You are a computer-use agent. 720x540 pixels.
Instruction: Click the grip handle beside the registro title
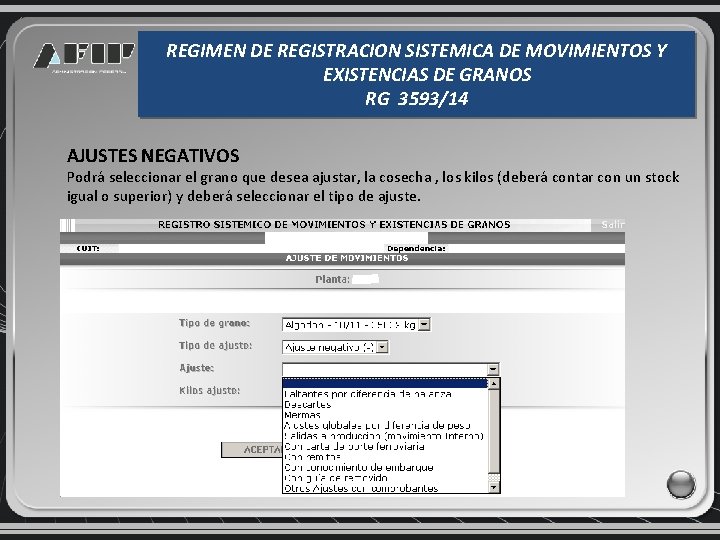click(68, 225)
